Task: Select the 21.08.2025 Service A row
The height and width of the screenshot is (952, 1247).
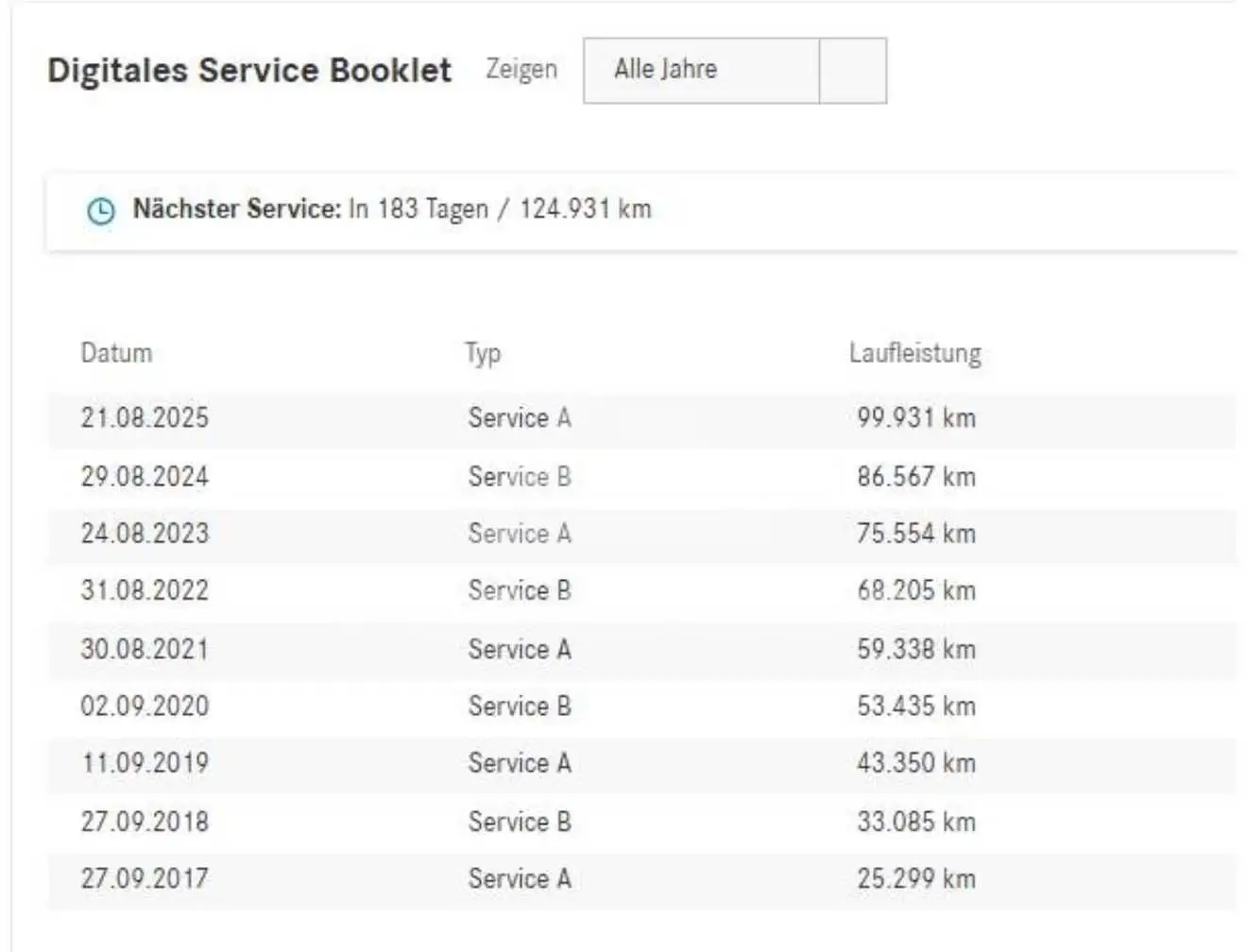Action: (641, 418)
